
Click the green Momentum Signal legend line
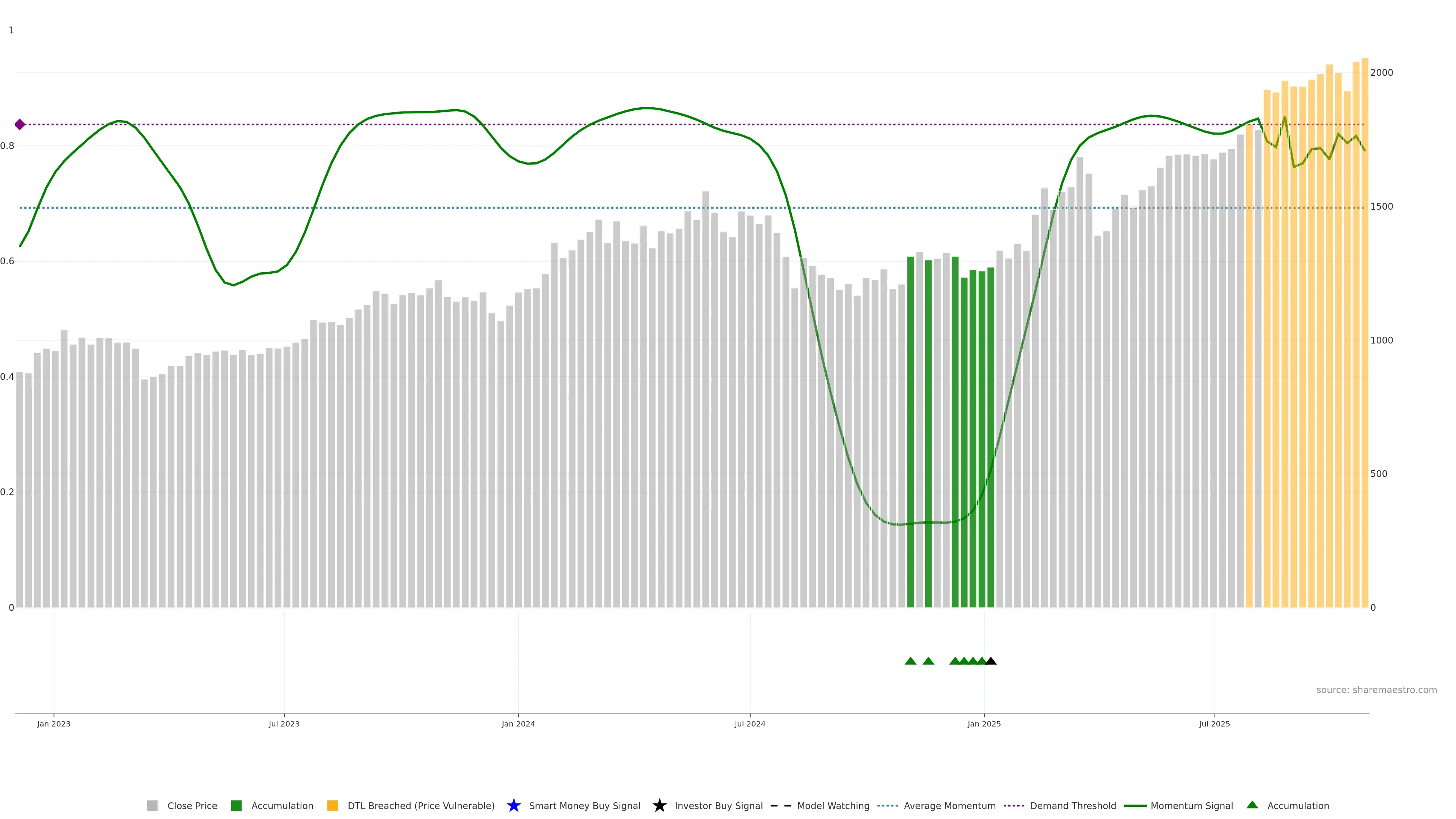(x=1135, y=805)
